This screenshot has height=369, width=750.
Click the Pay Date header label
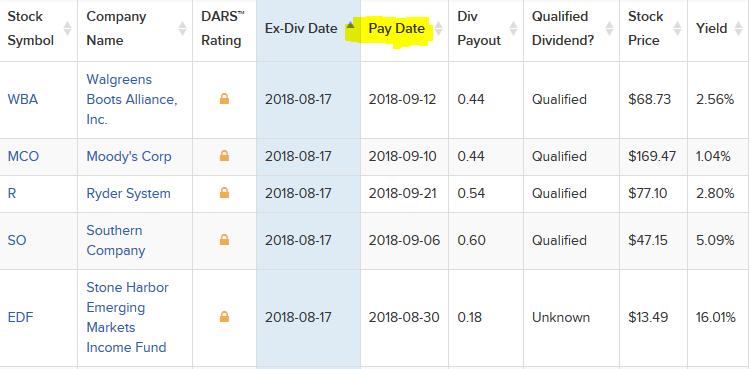tap(397, 29)
